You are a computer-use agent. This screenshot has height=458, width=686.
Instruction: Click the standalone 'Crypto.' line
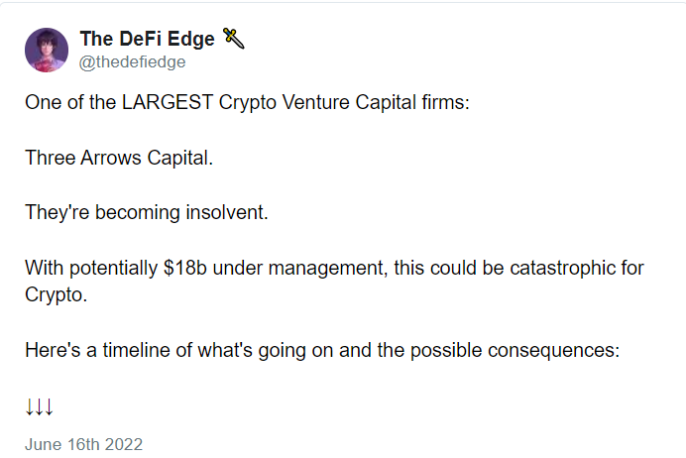(56, 295)
